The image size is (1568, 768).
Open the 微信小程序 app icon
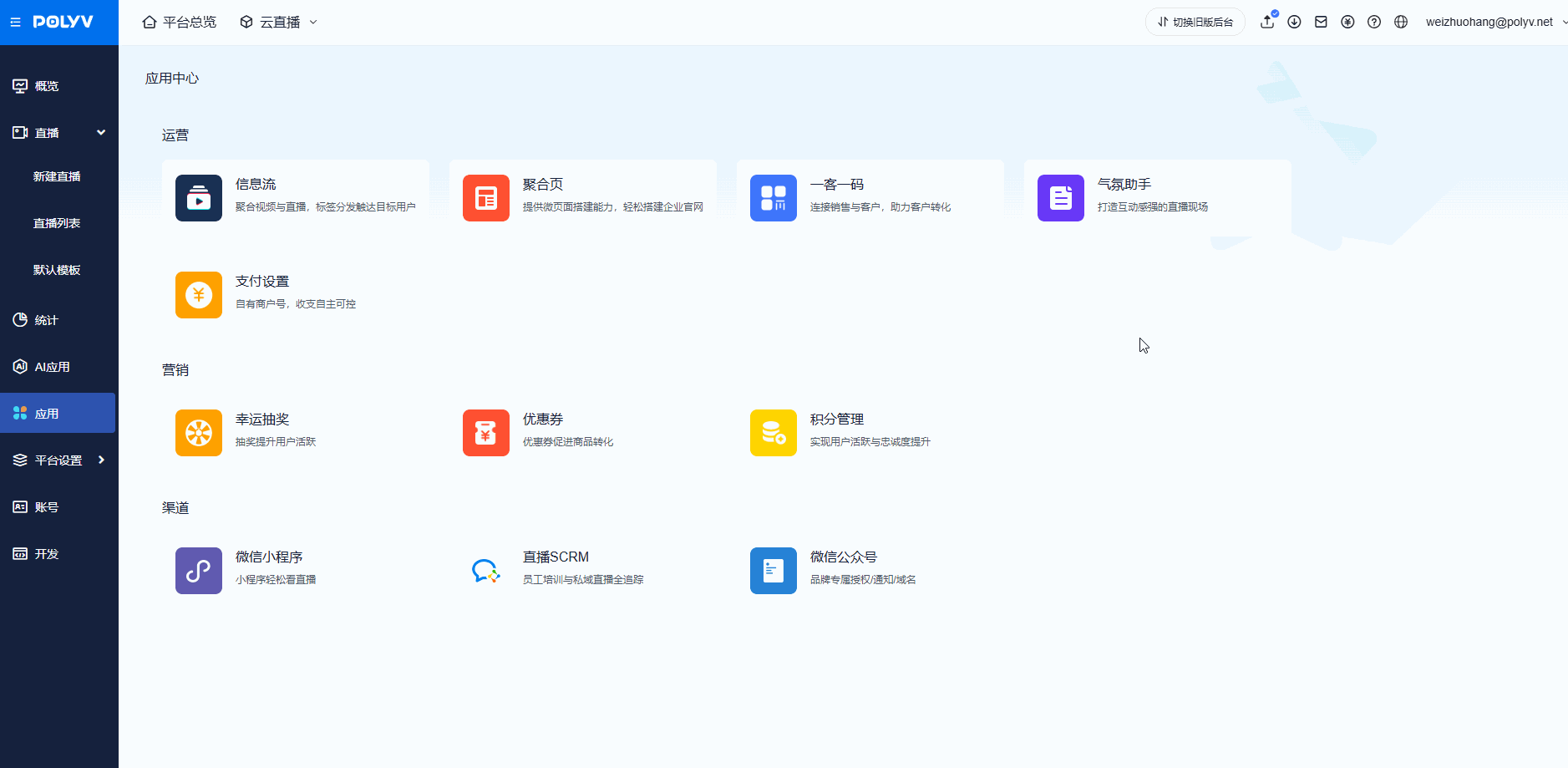point(199,571)
